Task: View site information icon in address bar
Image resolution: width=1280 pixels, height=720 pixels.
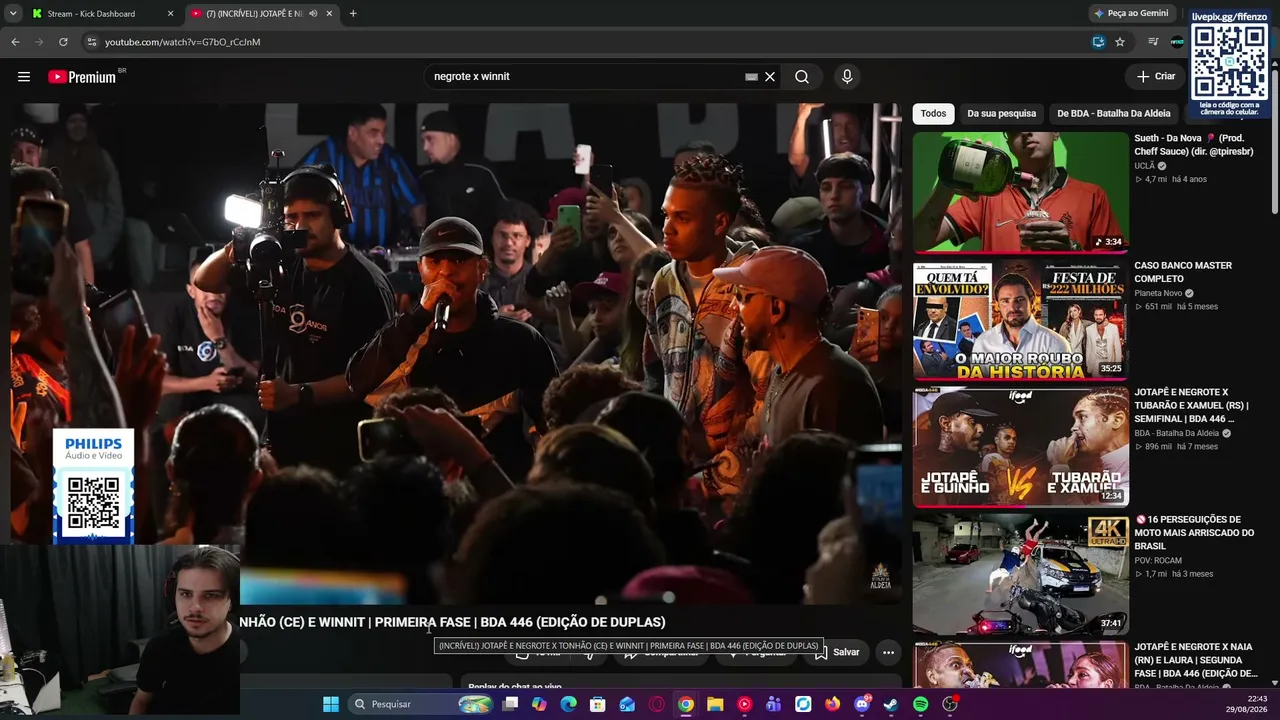Action: coord(92,42)
